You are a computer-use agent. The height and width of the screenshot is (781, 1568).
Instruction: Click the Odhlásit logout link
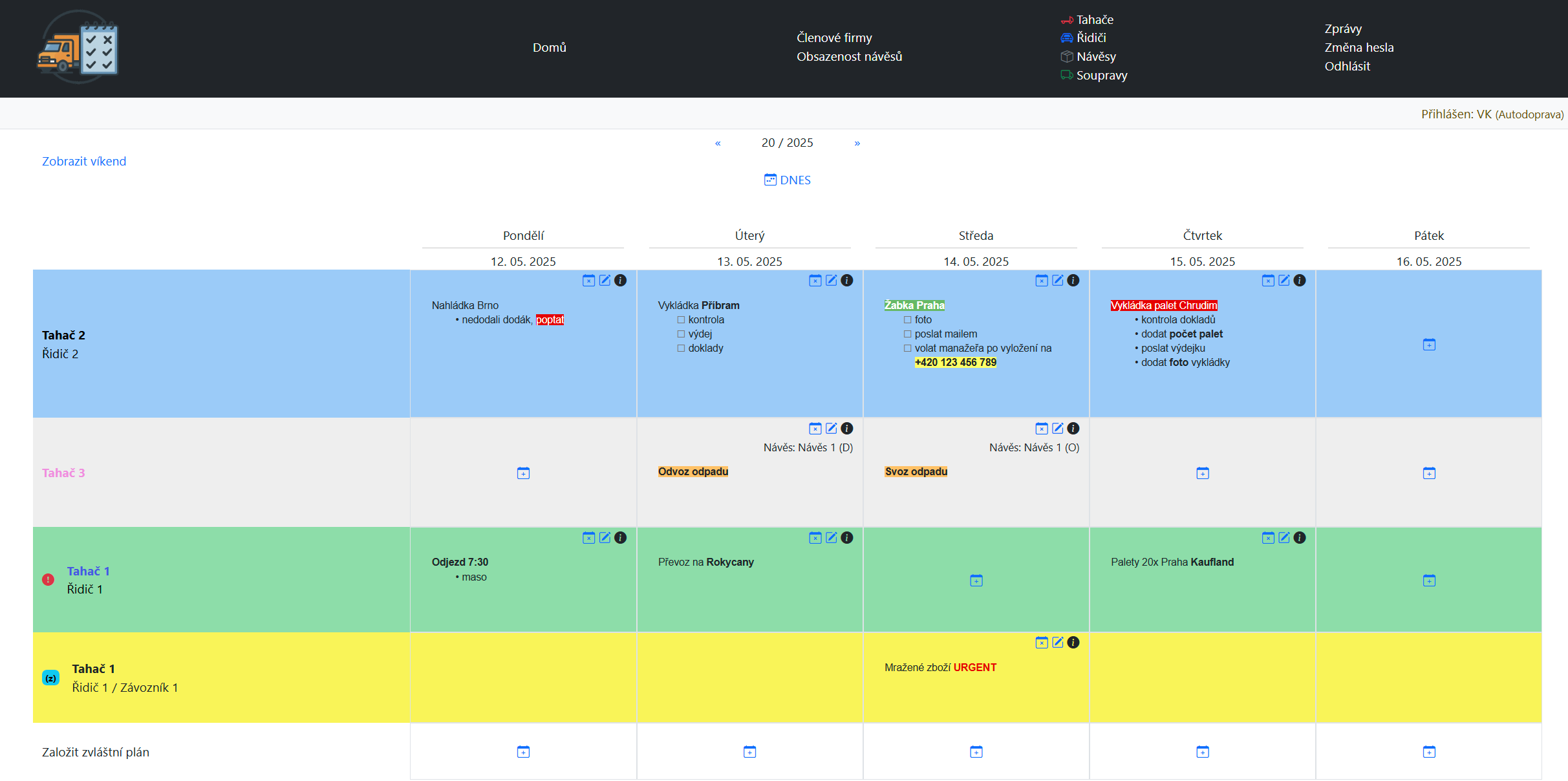coord(1347,67)
